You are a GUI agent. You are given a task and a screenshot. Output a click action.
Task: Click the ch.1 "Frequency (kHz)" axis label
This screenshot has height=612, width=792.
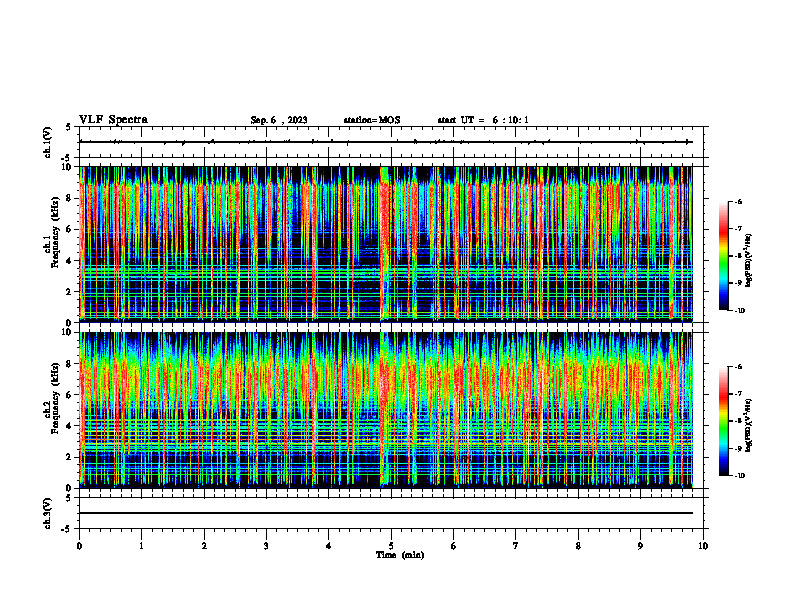[55, 233]
